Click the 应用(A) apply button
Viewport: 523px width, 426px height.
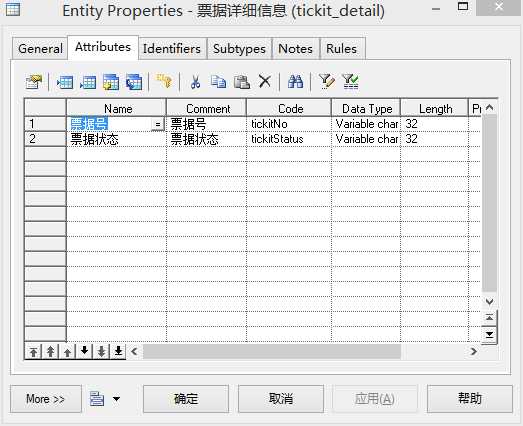[x=375, y=399]
